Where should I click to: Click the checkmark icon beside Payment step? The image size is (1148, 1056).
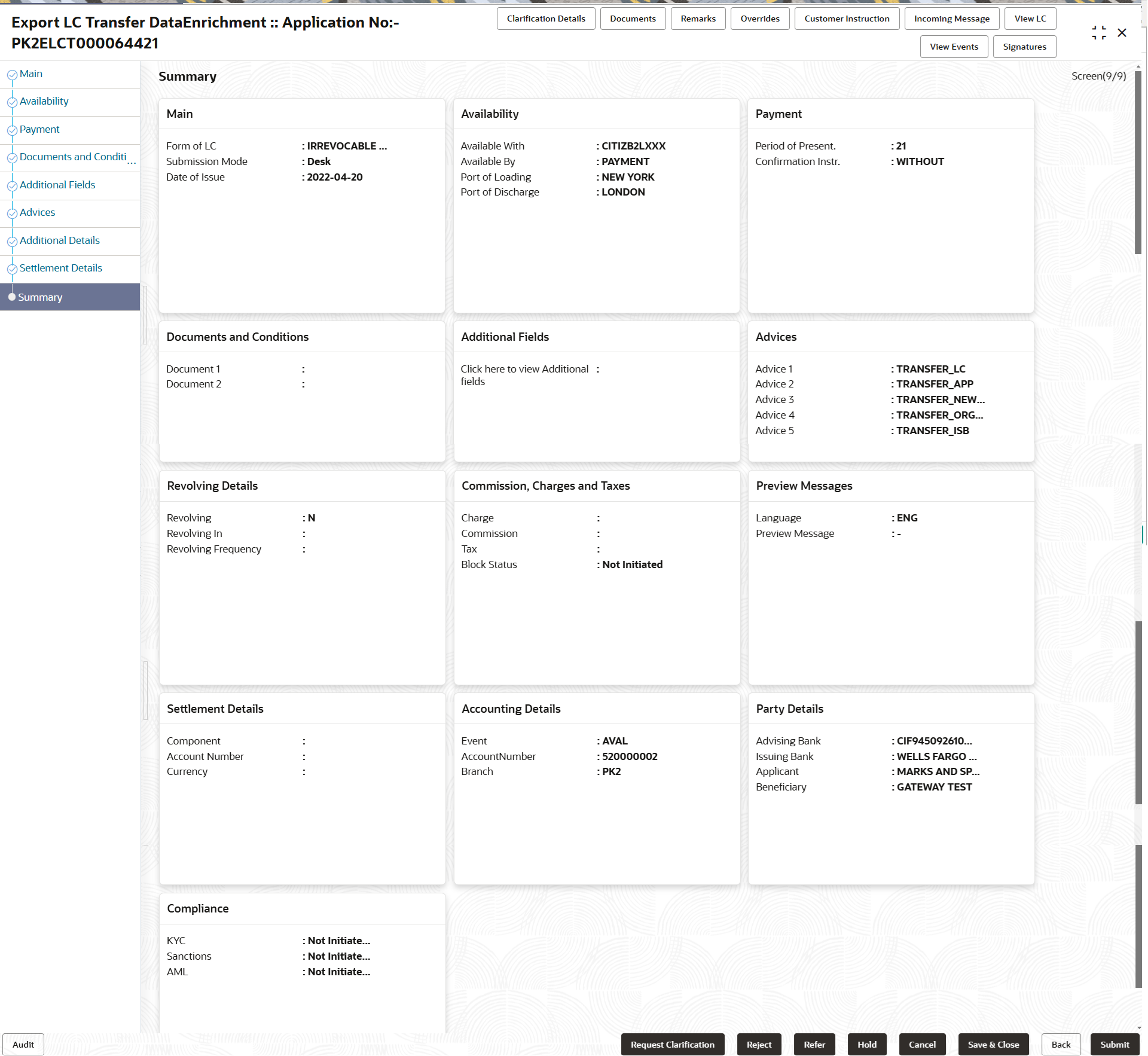point(12,130)
